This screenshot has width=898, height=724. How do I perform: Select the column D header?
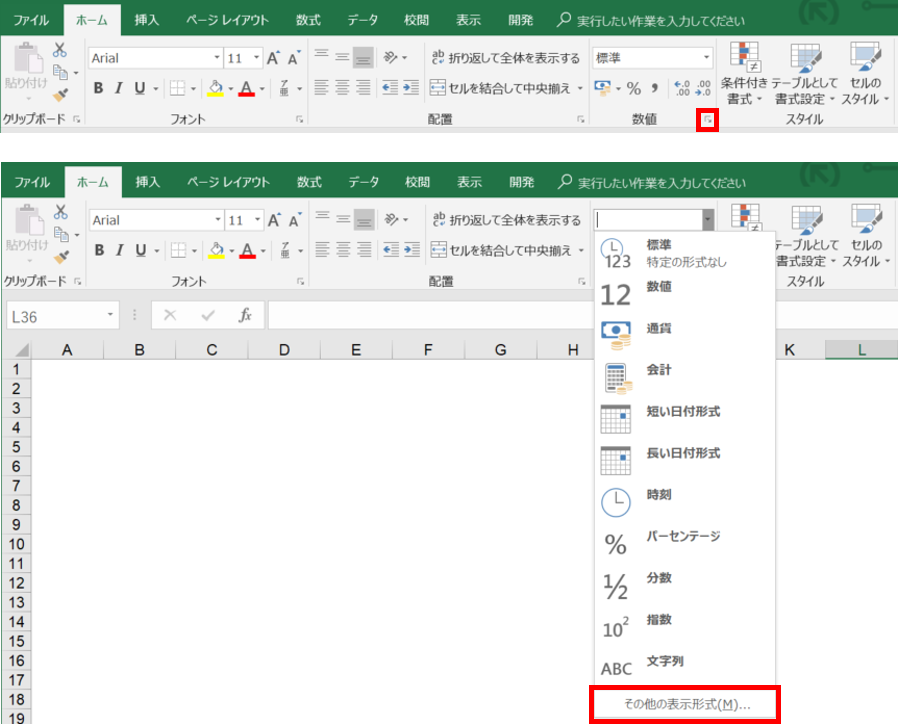click(284, 350)
